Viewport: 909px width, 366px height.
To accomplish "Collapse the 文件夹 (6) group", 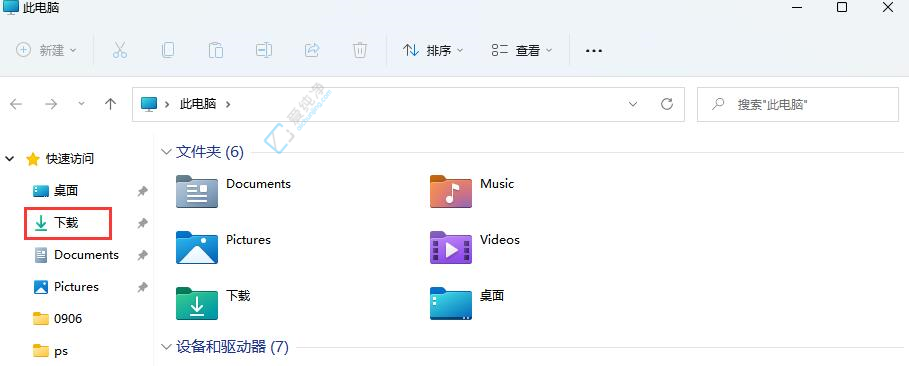I will pos(166,153).
